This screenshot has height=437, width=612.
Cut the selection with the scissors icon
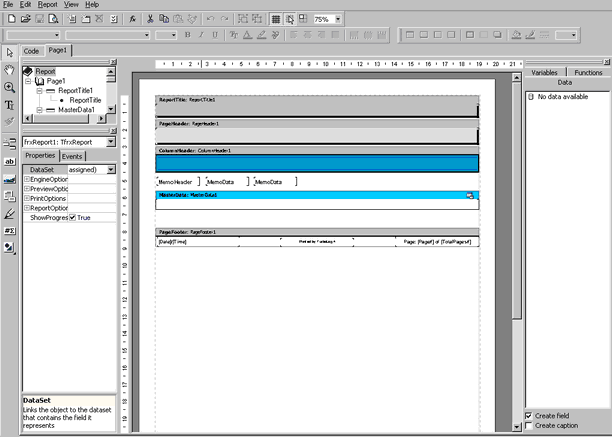tap(150, 19)
